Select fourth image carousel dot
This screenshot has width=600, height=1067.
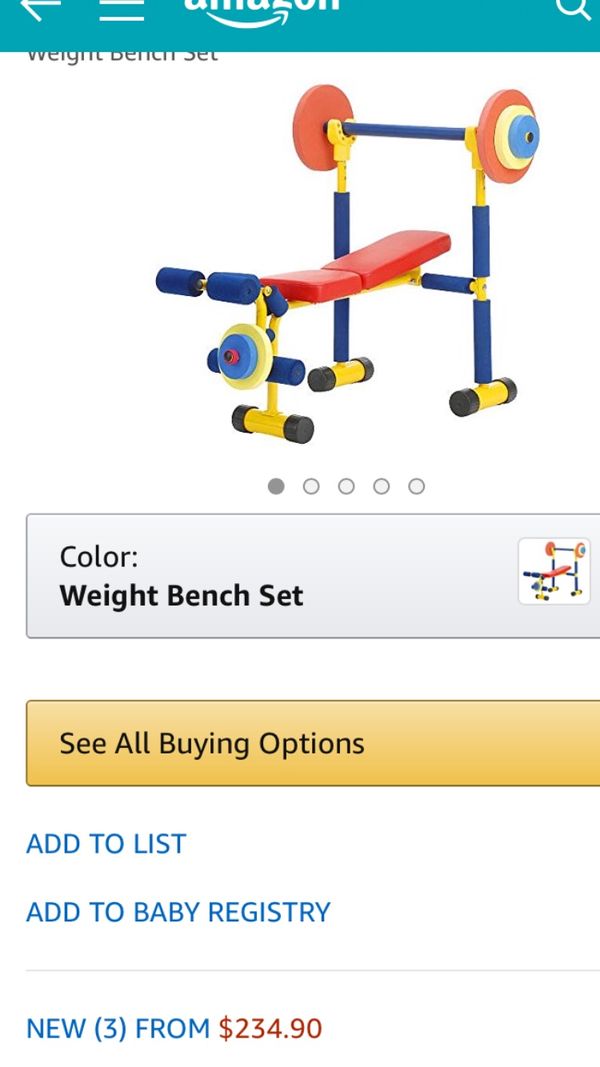[382, 486]
